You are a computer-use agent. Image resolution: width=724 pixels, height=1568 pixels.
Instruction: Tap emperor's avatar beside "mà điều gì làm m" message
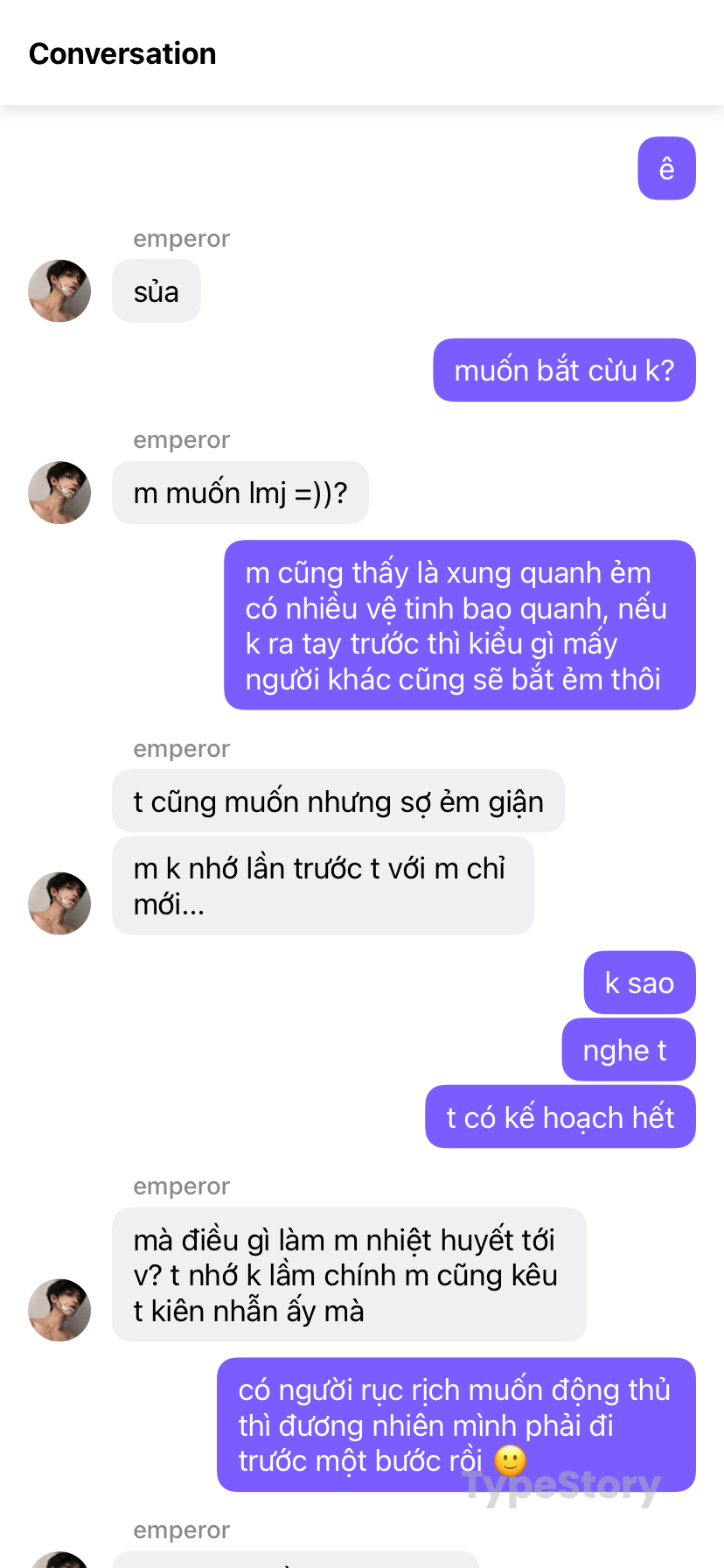59,1310
